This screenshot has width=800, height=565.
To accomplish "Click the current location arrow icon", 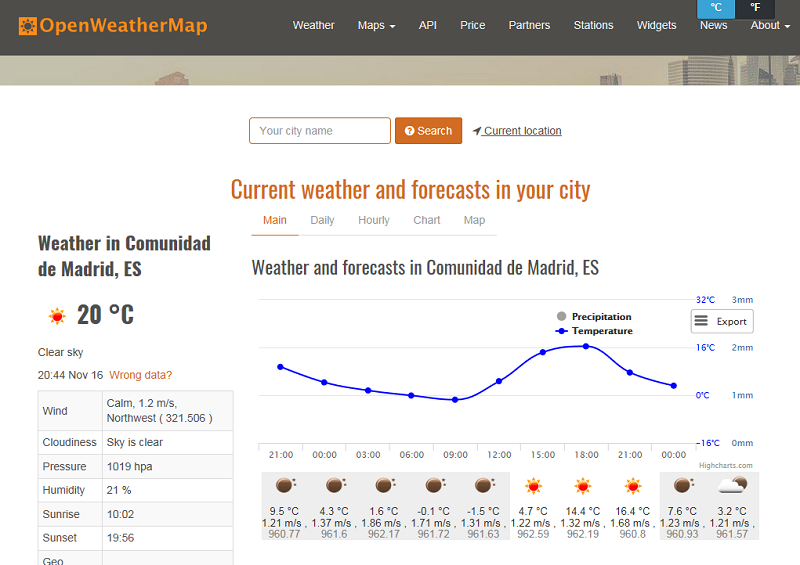I will tap(477, 131).
